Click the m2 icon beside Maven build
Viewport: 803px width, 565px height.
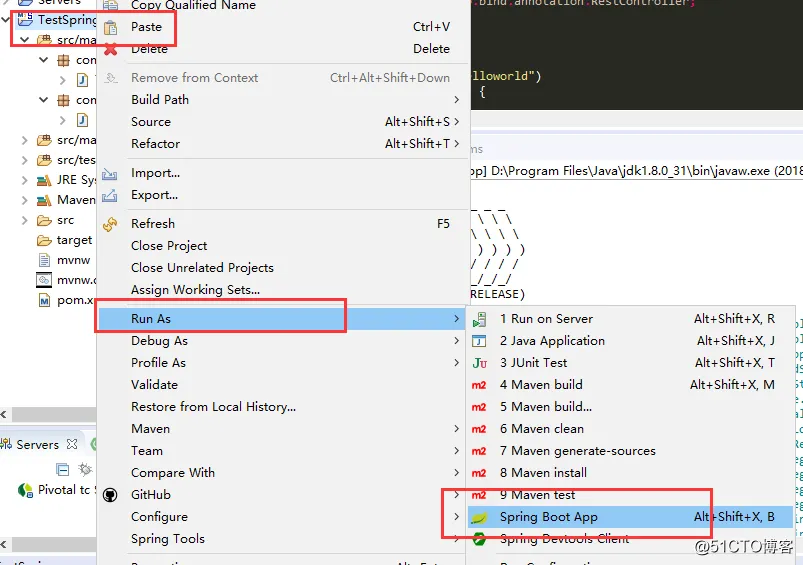(x=479, y=385)
